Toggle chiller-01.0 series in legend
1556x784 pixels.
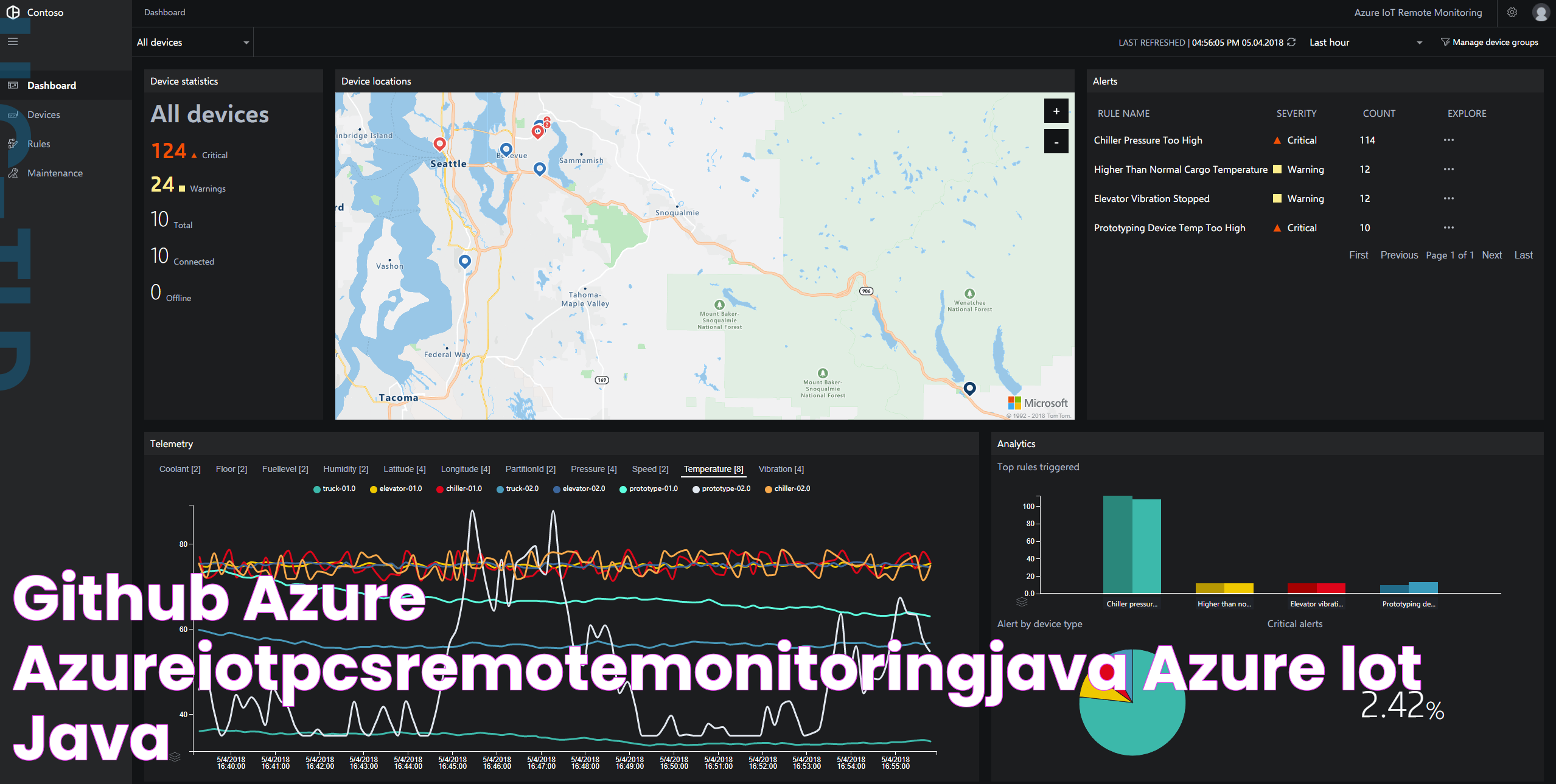(x=459, y=489)
